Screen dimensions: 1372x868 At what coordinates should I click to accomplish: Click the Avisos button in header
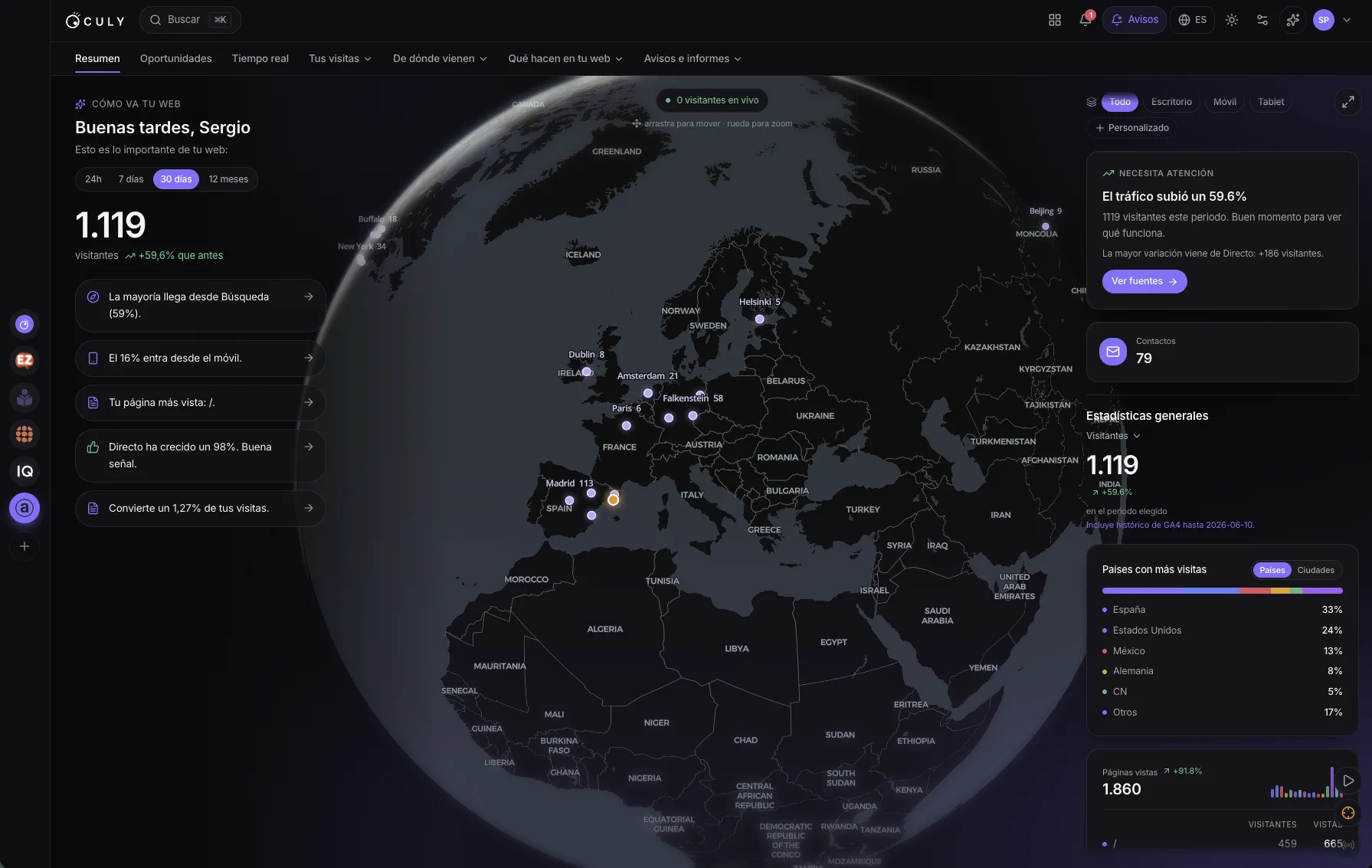[x=1135, y=20]
